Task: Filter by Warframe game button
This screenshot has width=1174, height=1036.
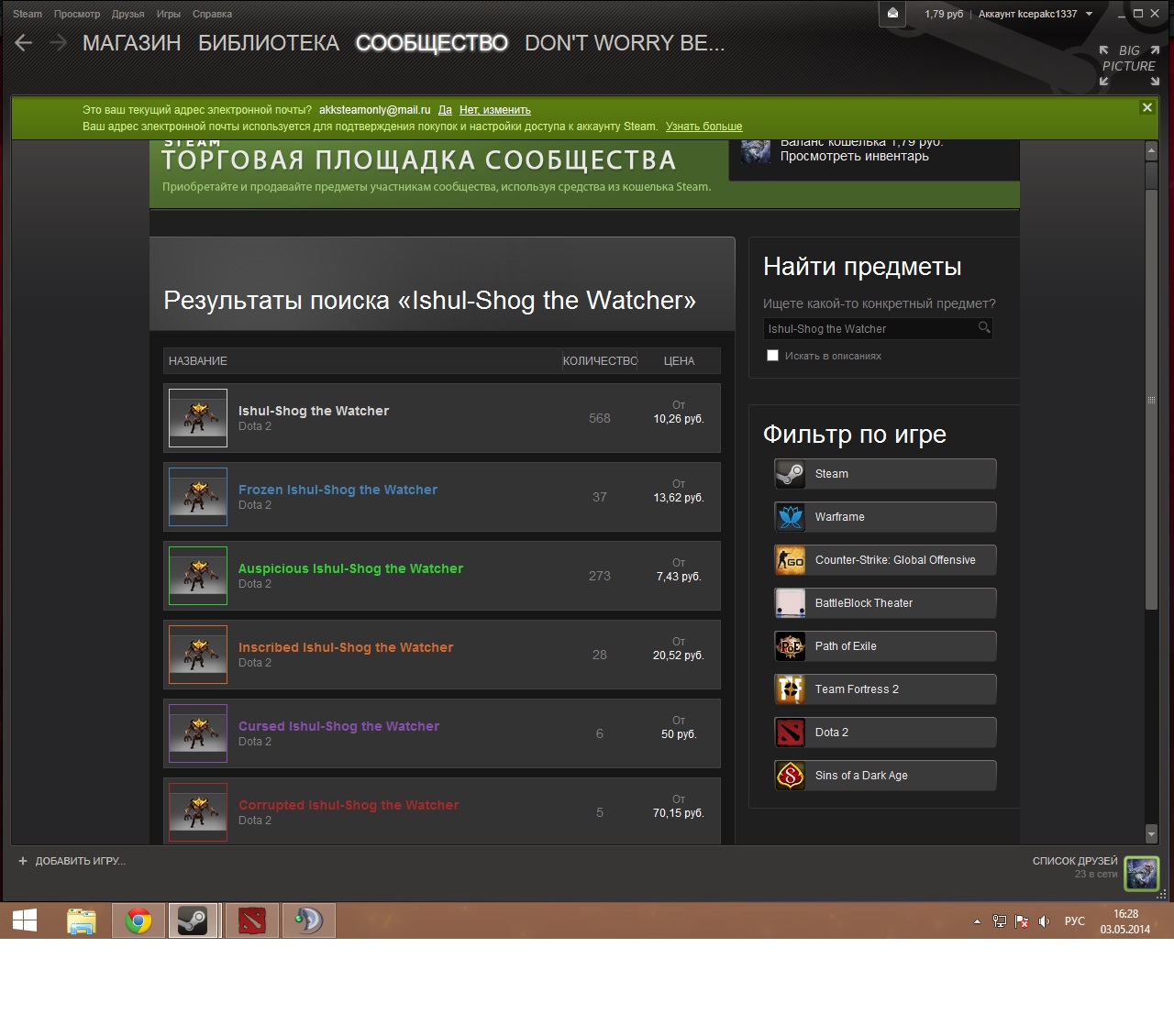Action: pos(885,517)
